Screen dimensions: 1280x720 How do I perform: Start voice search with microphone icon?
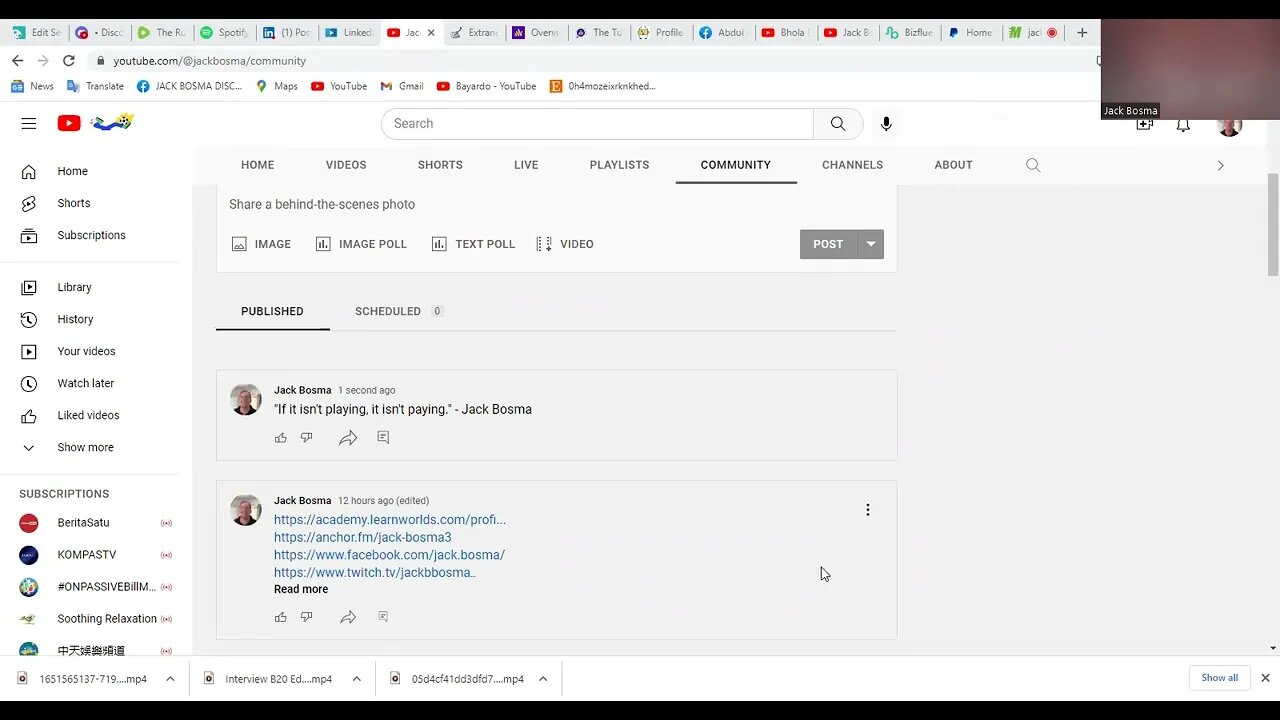pos(886,124)
